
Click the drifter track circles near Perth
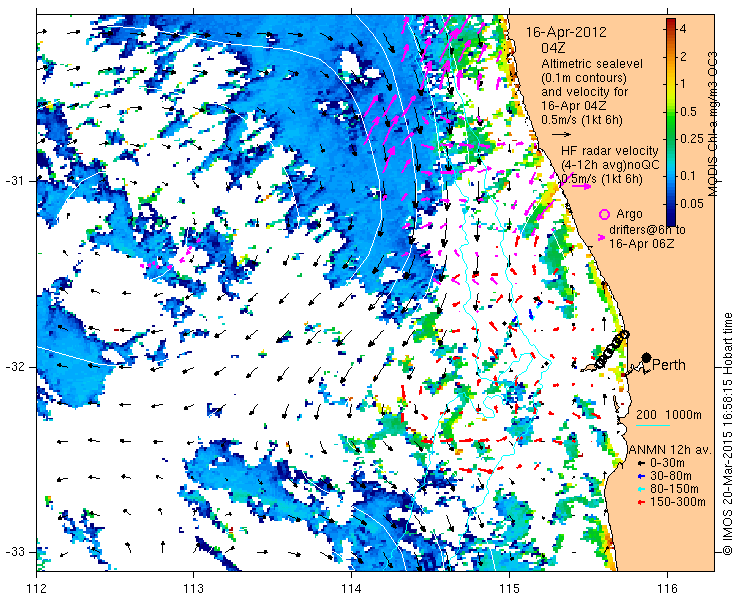(612, 348)
